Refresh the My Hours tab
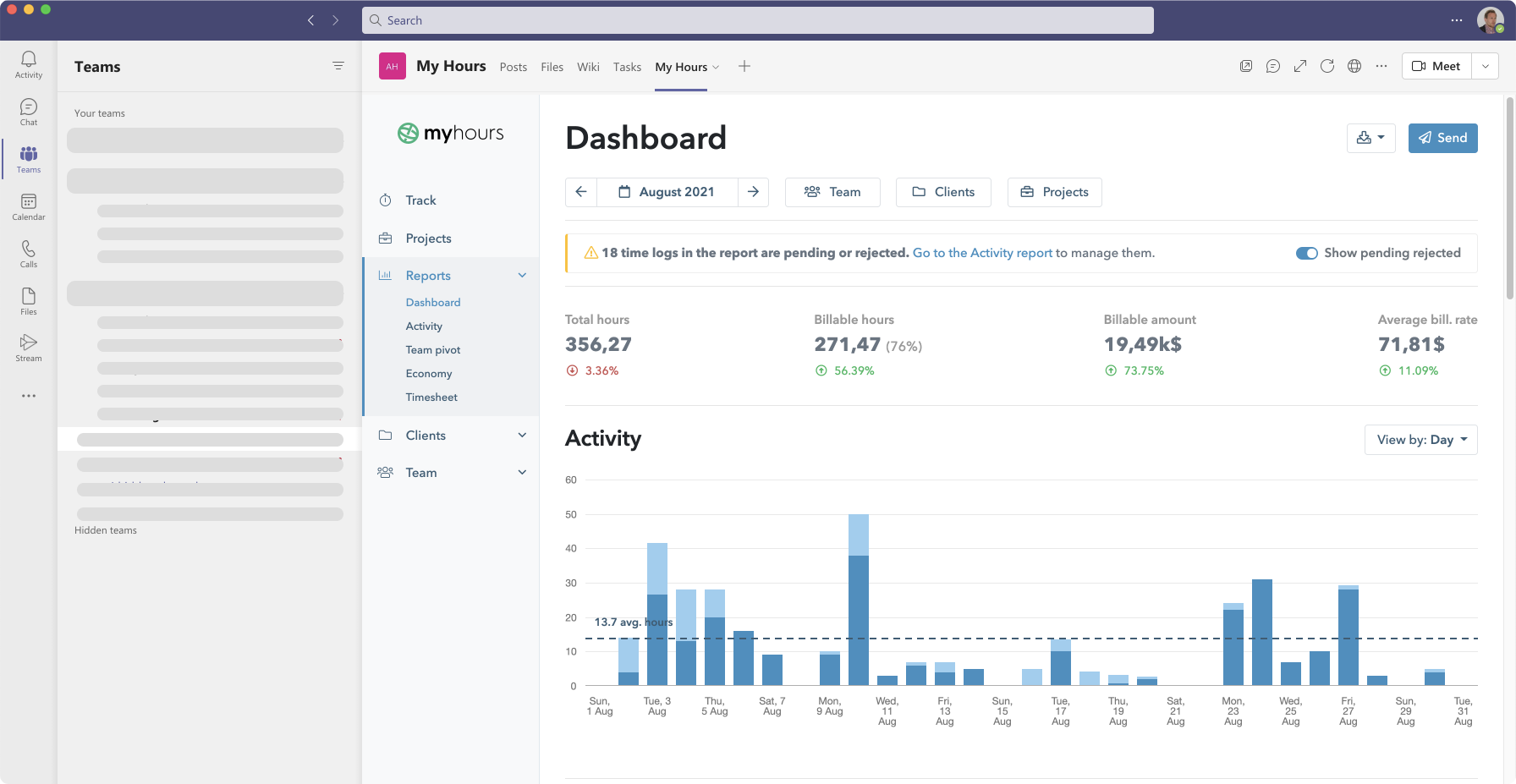Viewport: 1516px width, 784px height. [1327, 66]
